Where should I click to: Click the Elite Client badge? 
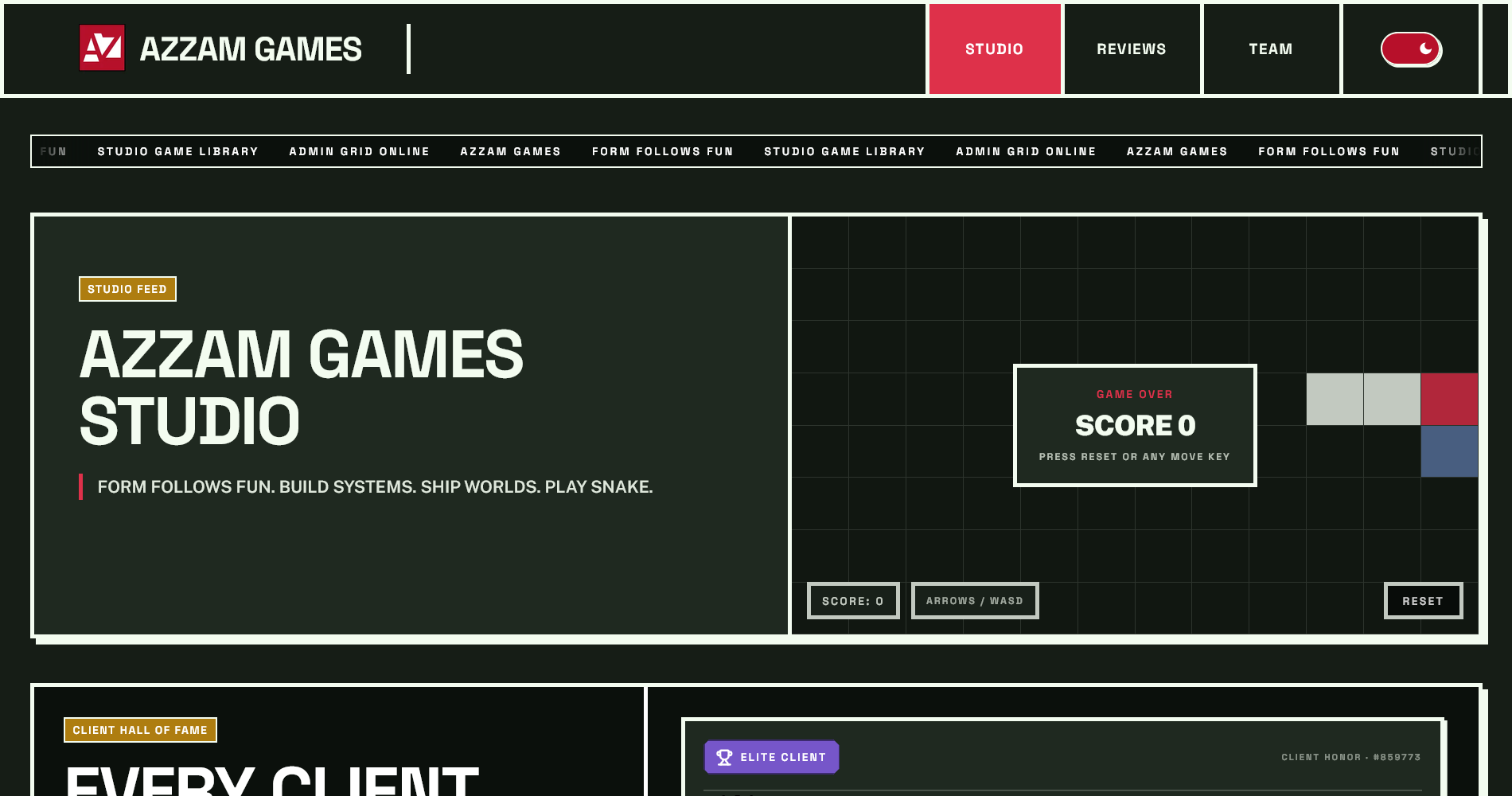tap(771, 757)
